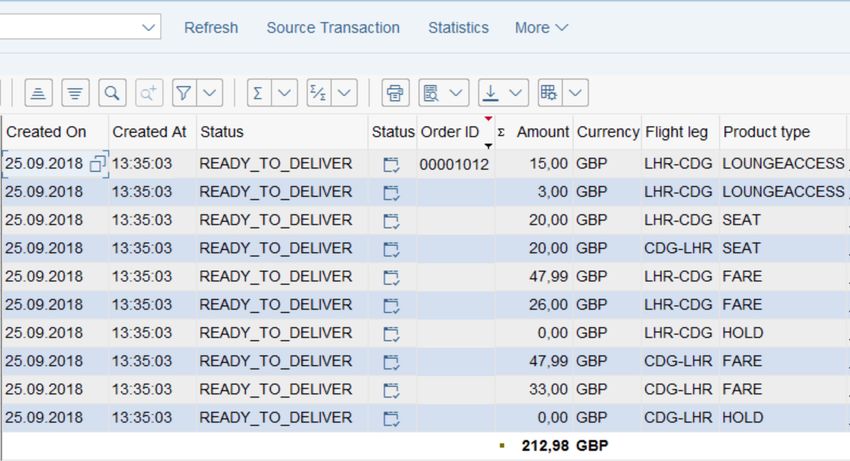Click the Export download icon
The image size is (850, 461).
(491, 93)
